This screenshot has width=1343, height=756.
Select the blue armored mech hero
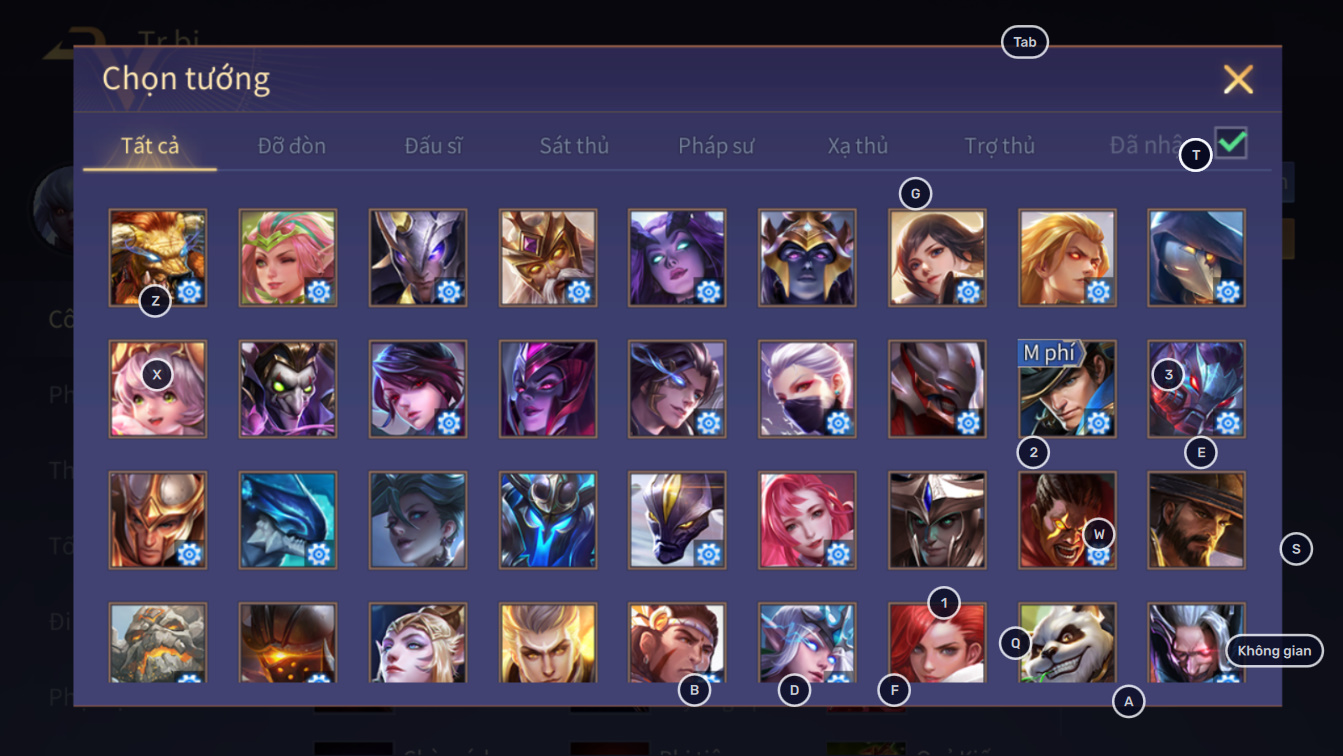(548, 520)
